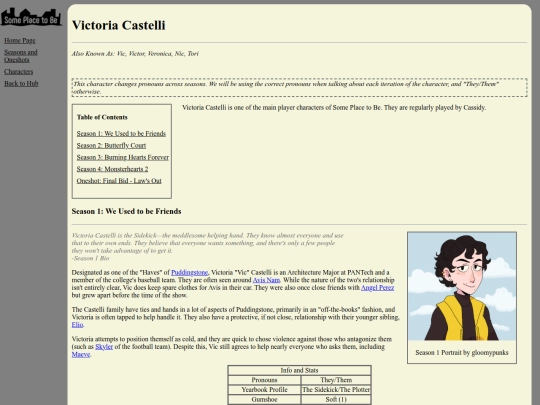Viewport: 540px width, 405px height.
Task: Click the Yearbook Profile table cell
Action: 264,390
